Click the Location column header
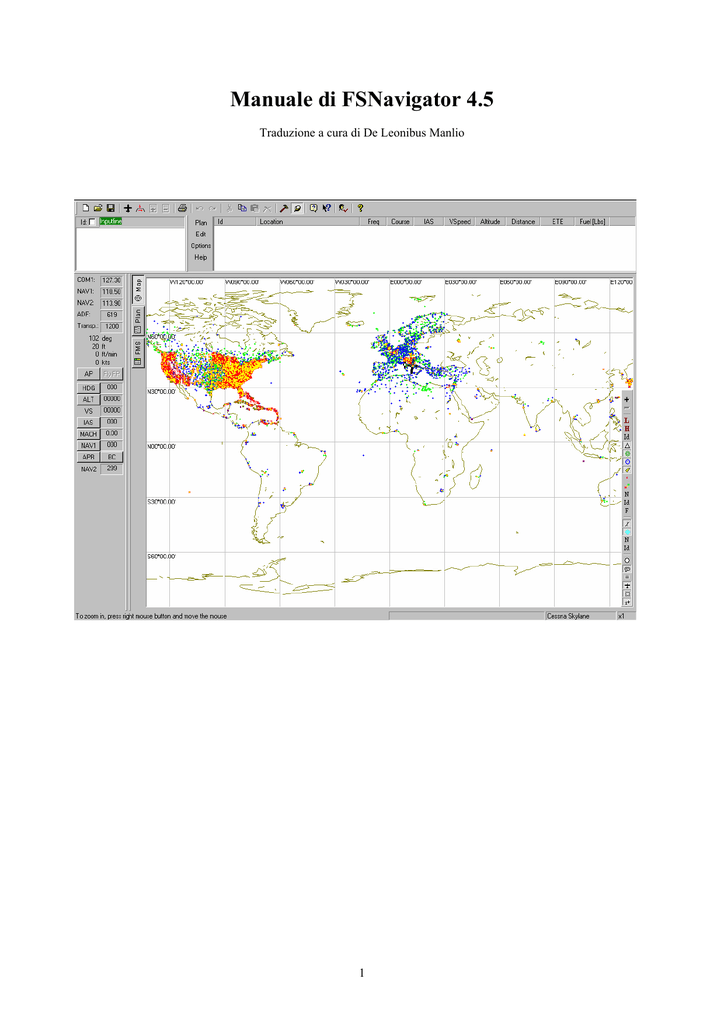 click(307, 221)
